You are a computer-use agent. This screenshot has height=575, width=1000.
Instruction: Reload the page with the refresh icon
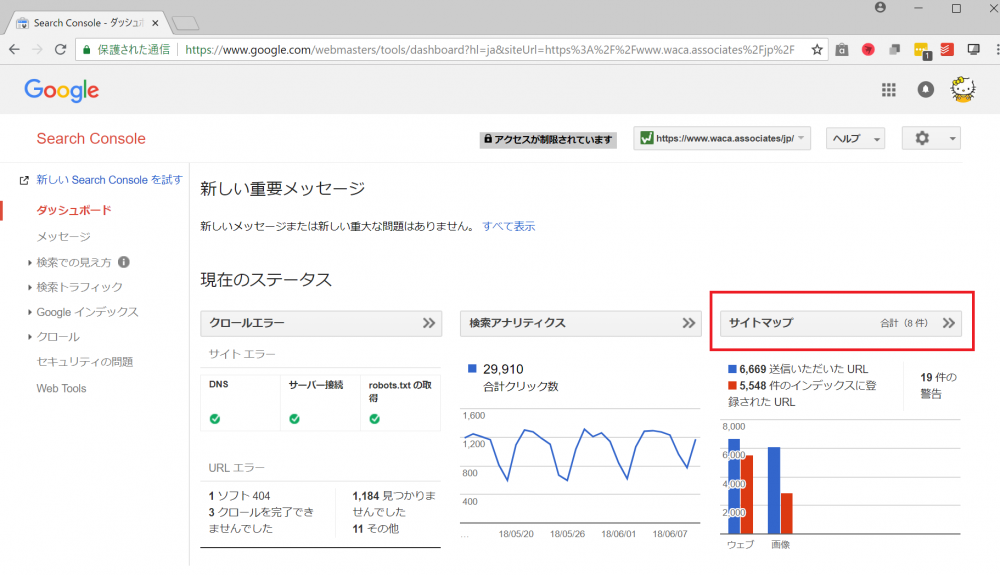(x=61, y=50)
